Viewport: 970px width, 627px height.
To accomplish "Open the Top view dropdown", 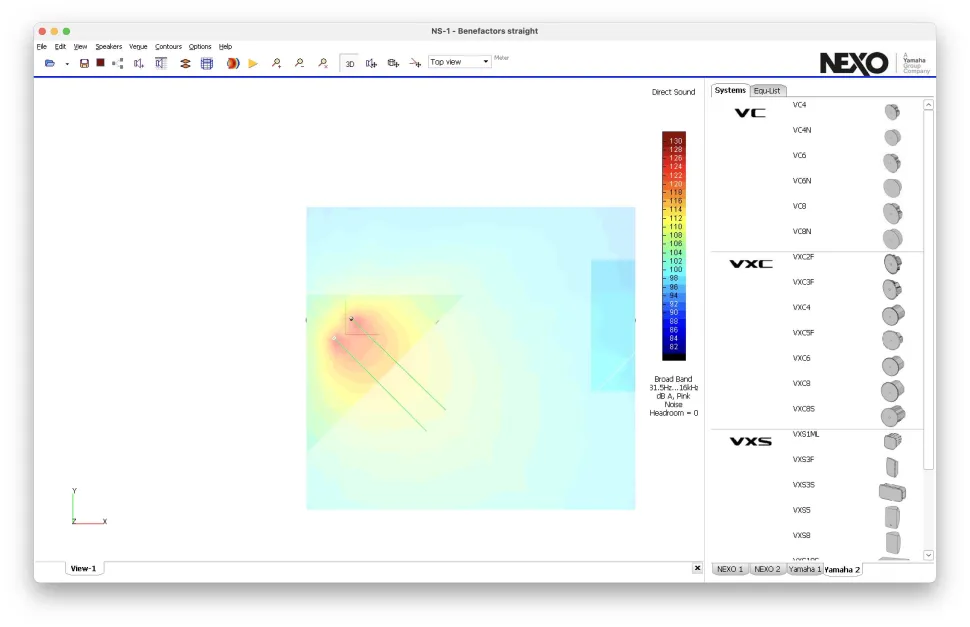I will tap(459, 62).
